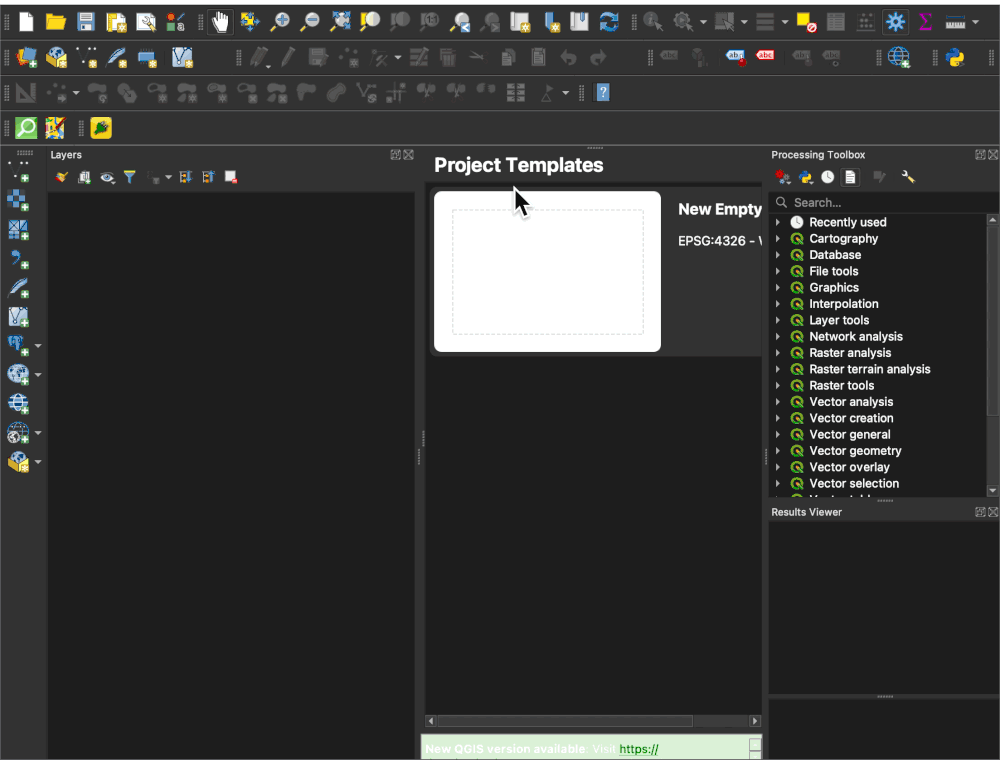Open the Add PostGIS layer dropdown arrow
This screenshot has width=1000, height=760.
click(x=38, y=346)
